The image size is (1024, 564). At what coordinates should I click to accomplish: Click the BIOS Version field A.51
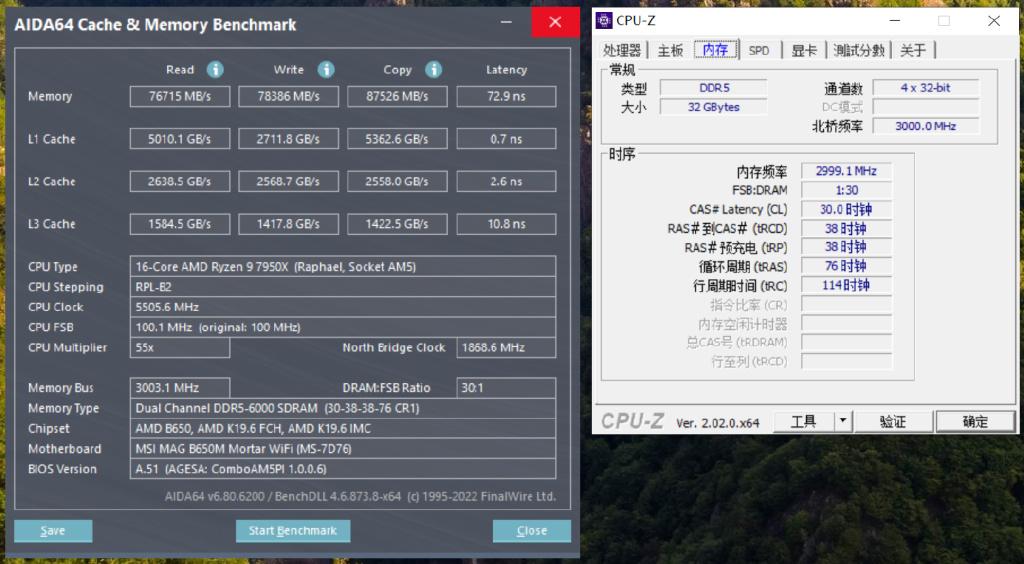click(343, 469)
